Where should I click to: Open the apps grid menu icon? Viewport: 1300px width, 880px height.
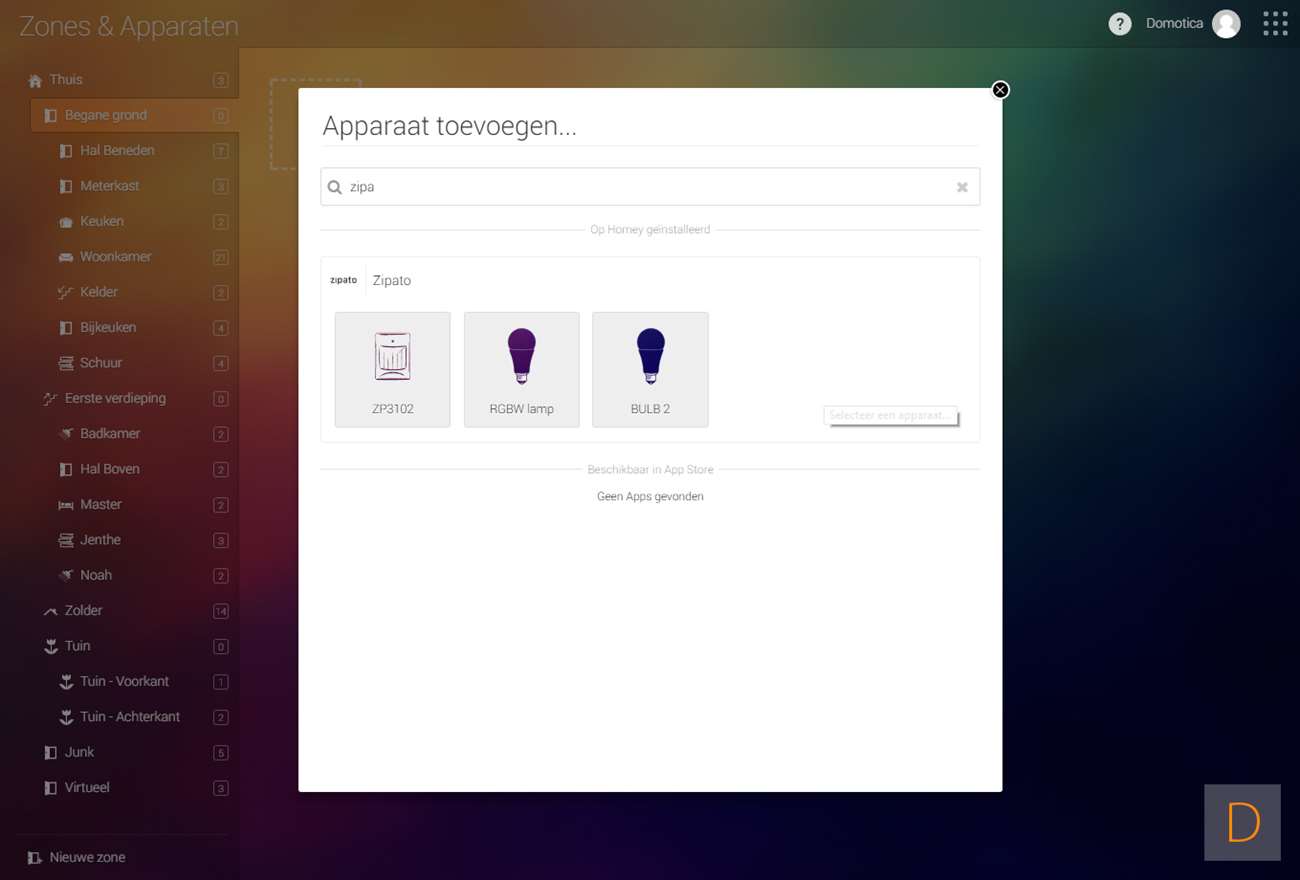click(x=1275, y=24)
